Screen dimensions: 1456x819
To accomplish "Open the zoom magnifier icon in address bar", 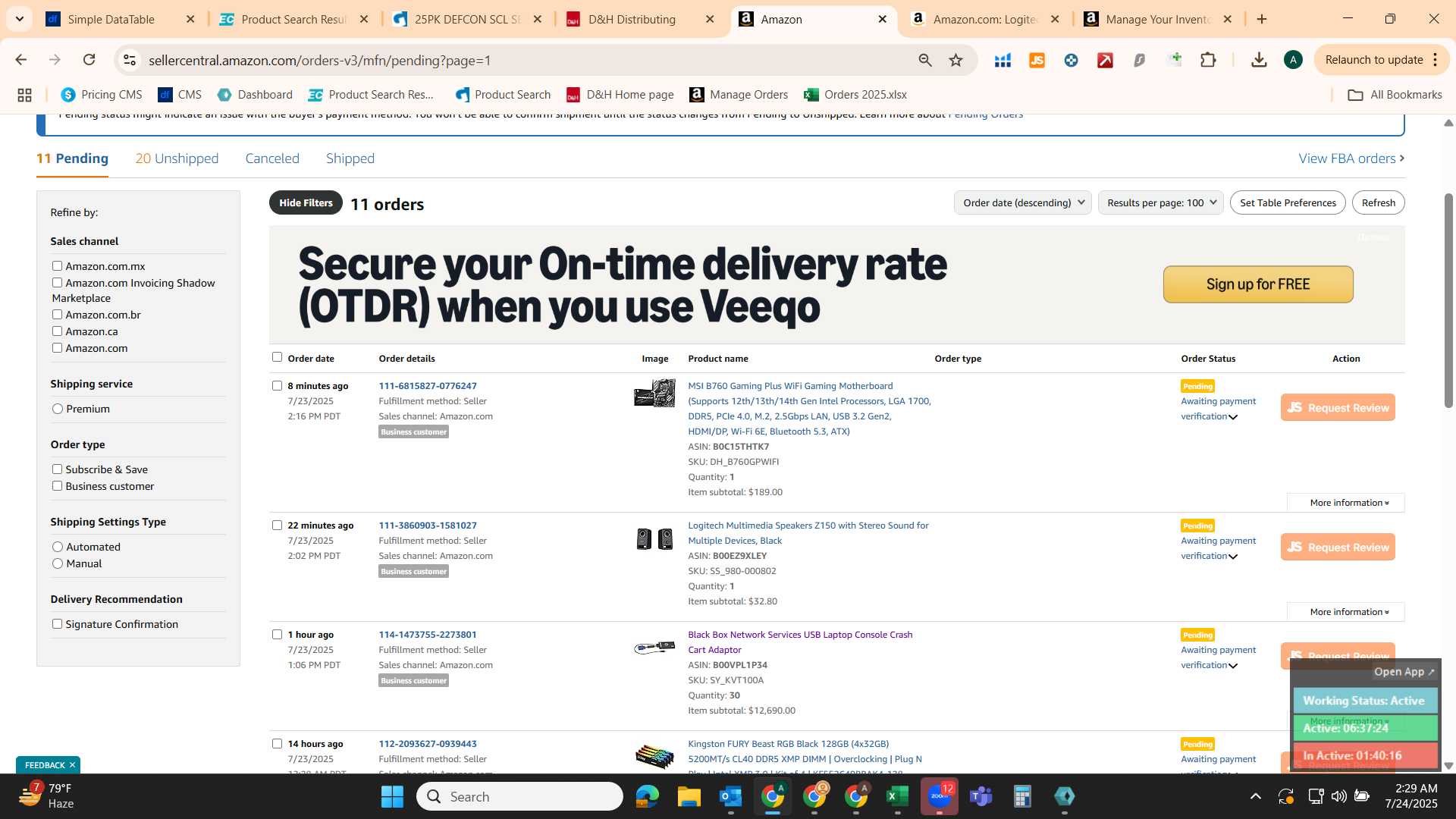I will 924,60.
